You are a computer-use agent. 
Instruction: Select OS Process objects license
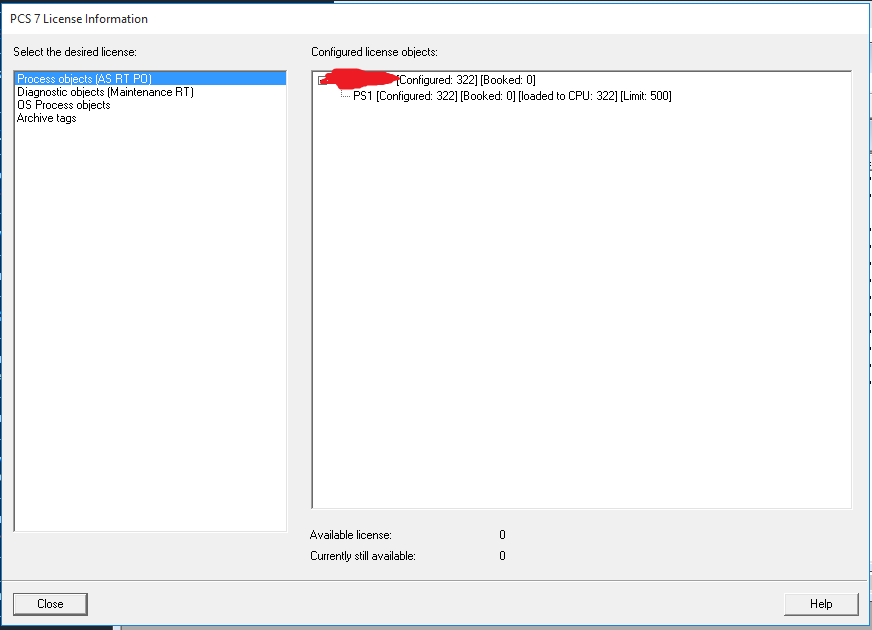pos(63,105)
